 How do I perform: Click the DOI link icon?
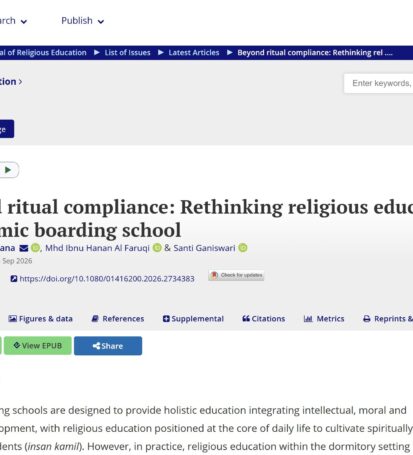tap(14, 279)
